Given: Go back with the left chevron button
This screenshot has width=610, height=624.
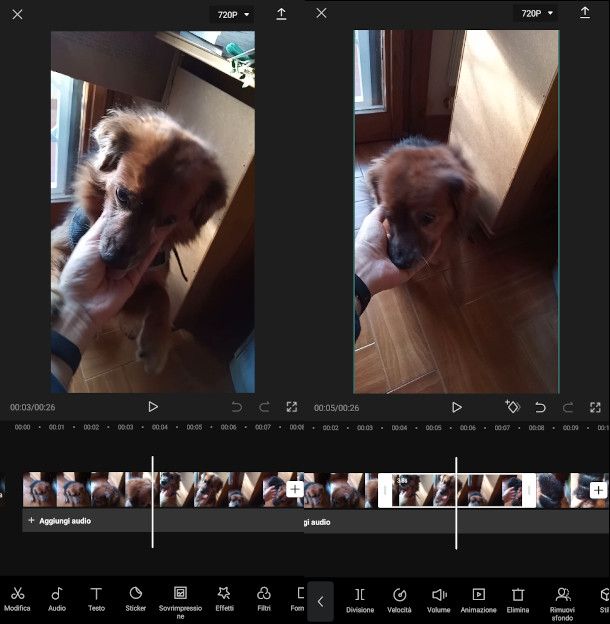Looking at the screenshot, I should (x=321, y=601).
